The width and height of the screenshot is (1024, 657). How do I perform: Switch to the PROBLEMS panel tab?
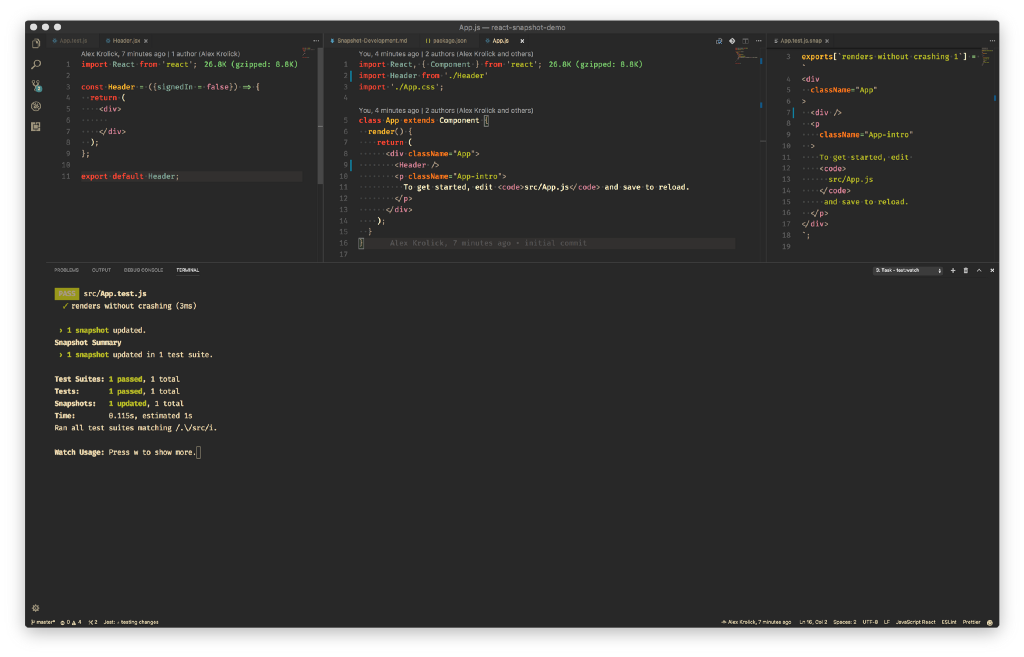67,270
